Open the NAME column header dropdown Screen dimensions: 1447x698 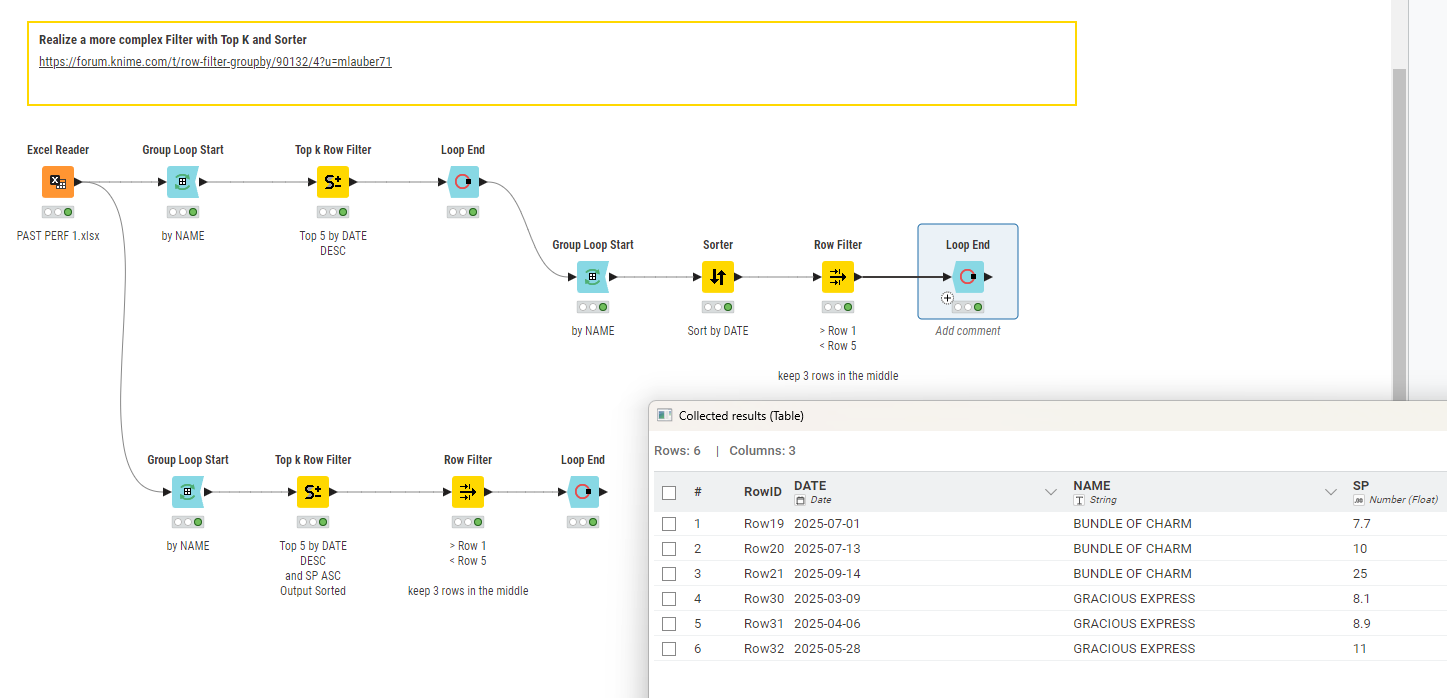(1331, 492)
